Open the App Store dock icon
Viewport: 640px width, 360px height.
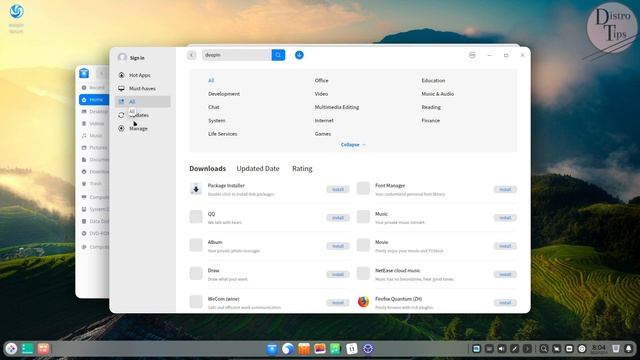304,349
